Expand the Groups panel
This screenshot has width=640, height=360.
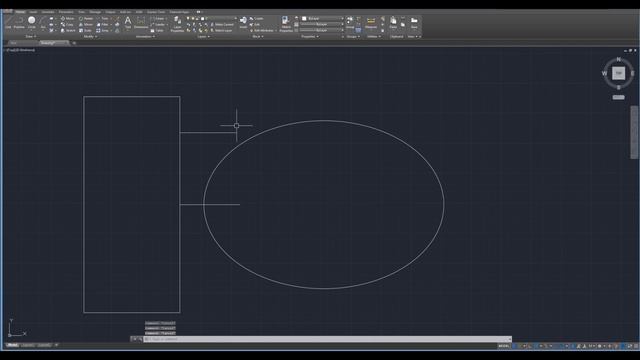pos(353,37)
